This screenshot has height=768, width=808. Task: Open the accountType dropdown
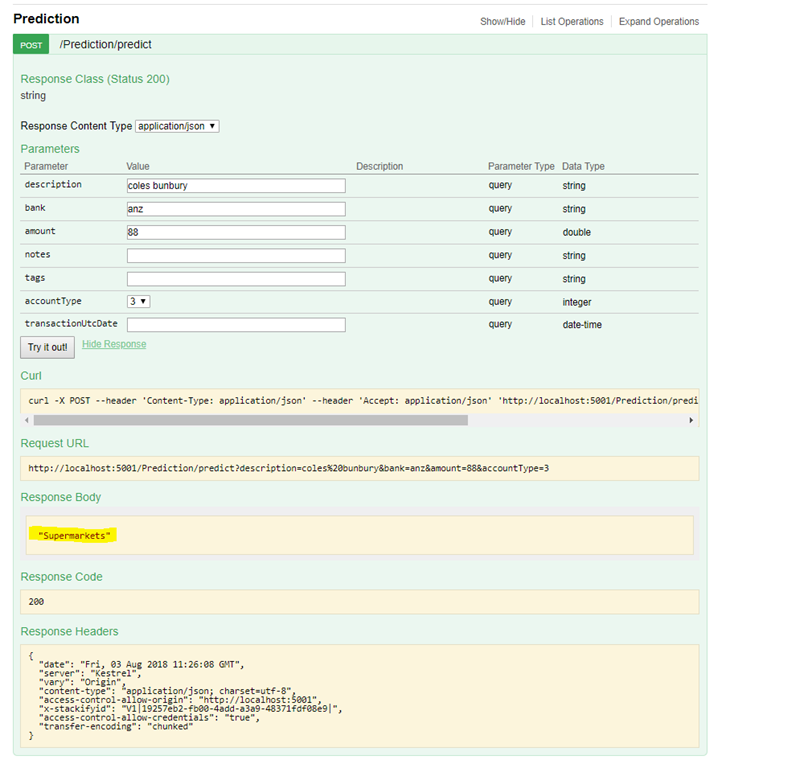(139, 302)
